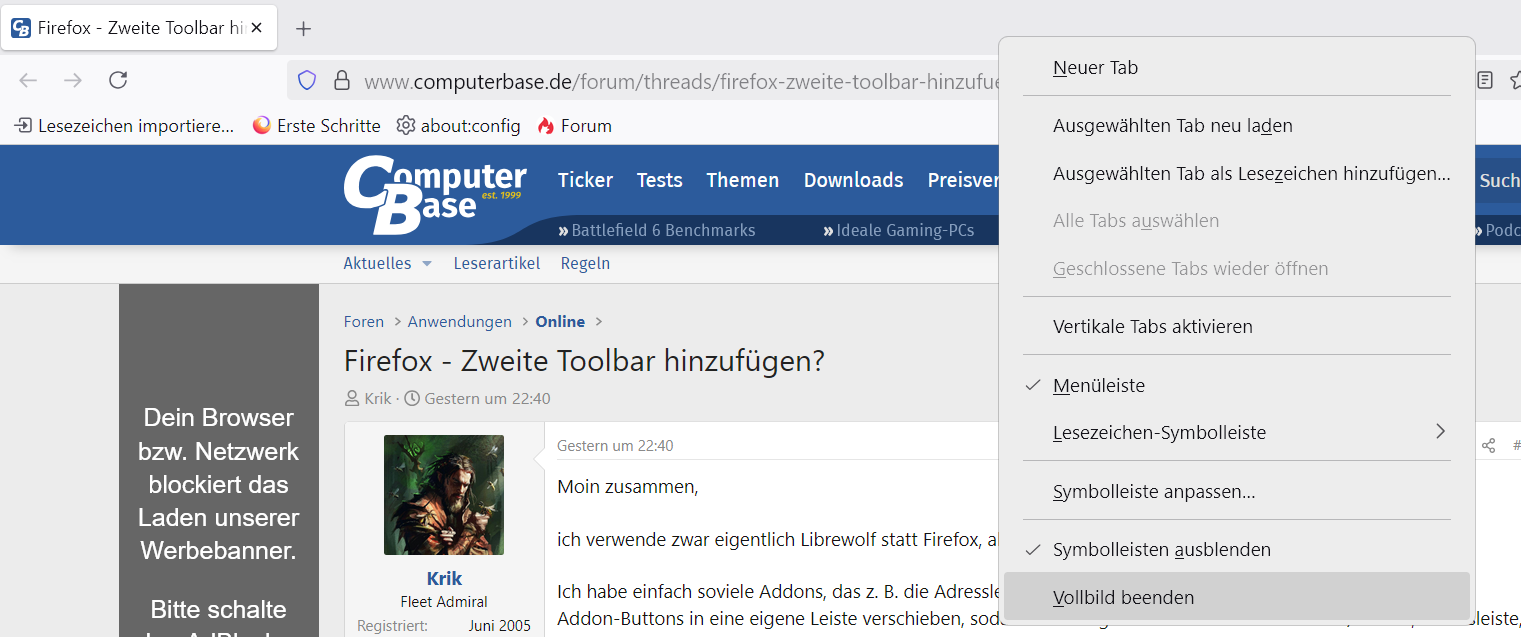
Task: Click the Krik username under avatar
Action: (x=444, y=580)
